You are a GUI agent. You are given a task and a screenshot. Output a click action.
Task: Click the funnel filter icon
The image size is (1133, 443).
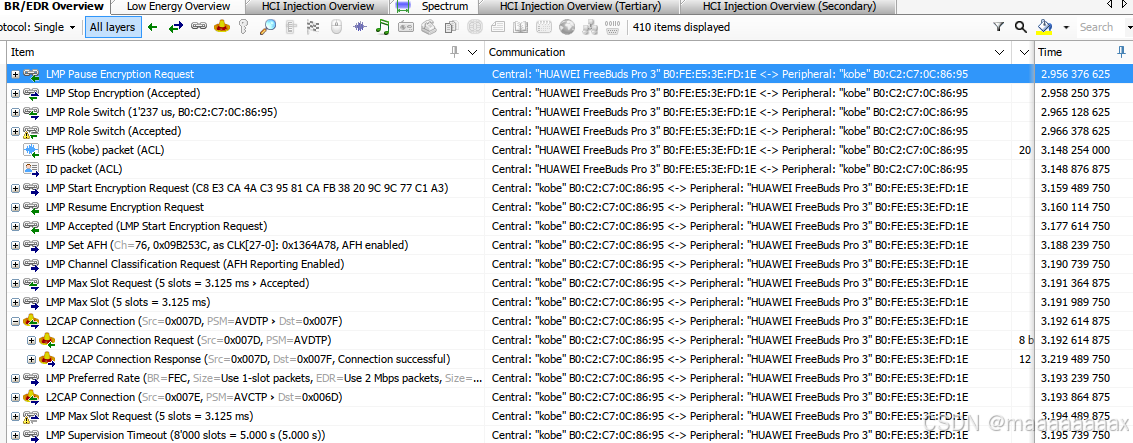click(999, 27)
